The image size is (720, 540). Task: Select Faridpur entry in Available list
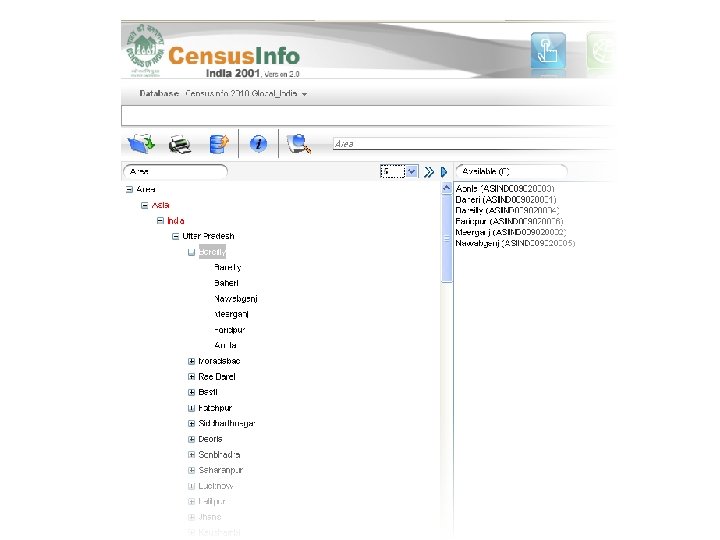[x=509, y=222]
